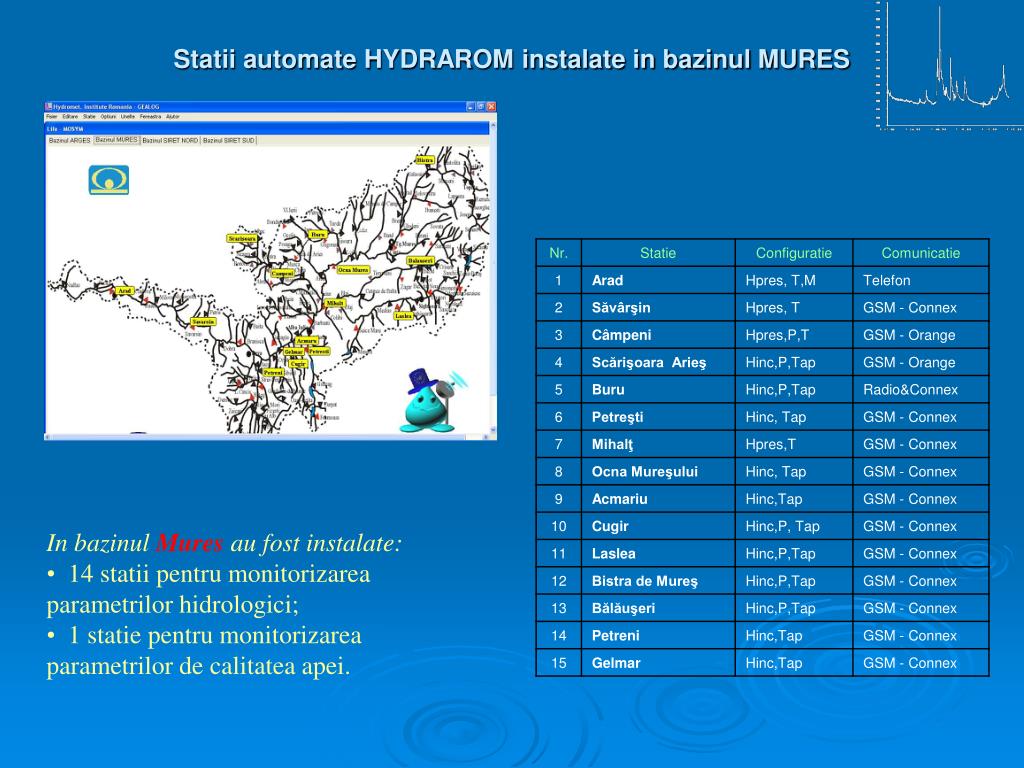
Task: Select the Cugir station marker on the map
Action: pyautogui.click(x=298, y=364)
